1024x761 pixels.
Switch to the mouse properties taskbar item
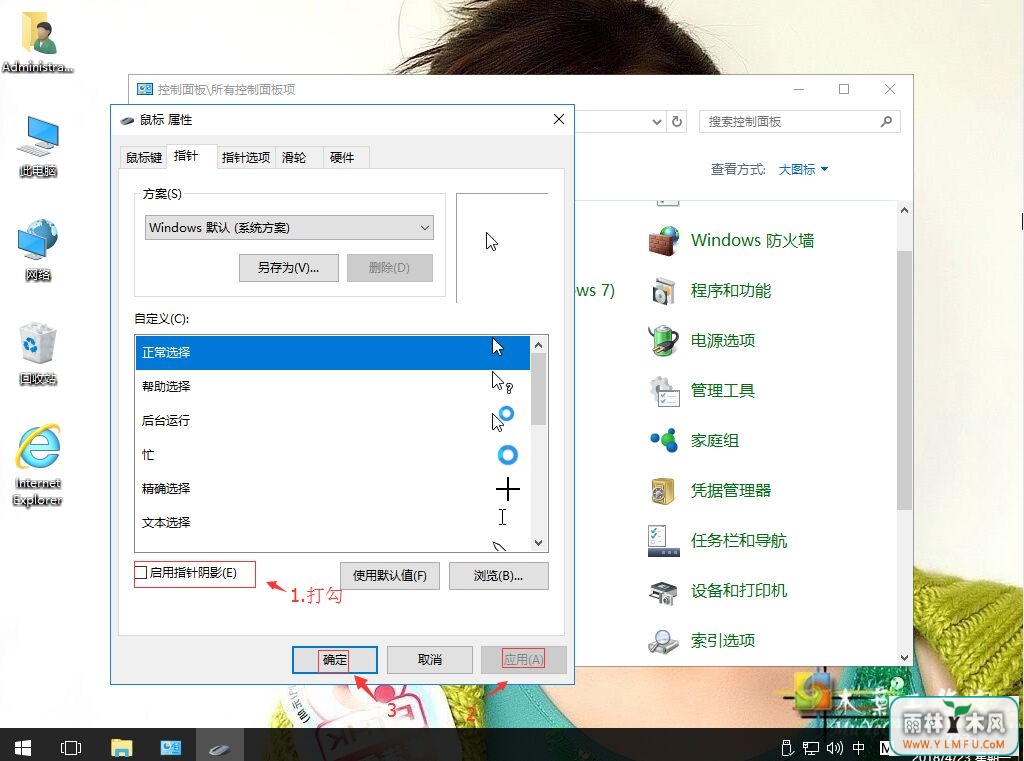tap(219, 747)
